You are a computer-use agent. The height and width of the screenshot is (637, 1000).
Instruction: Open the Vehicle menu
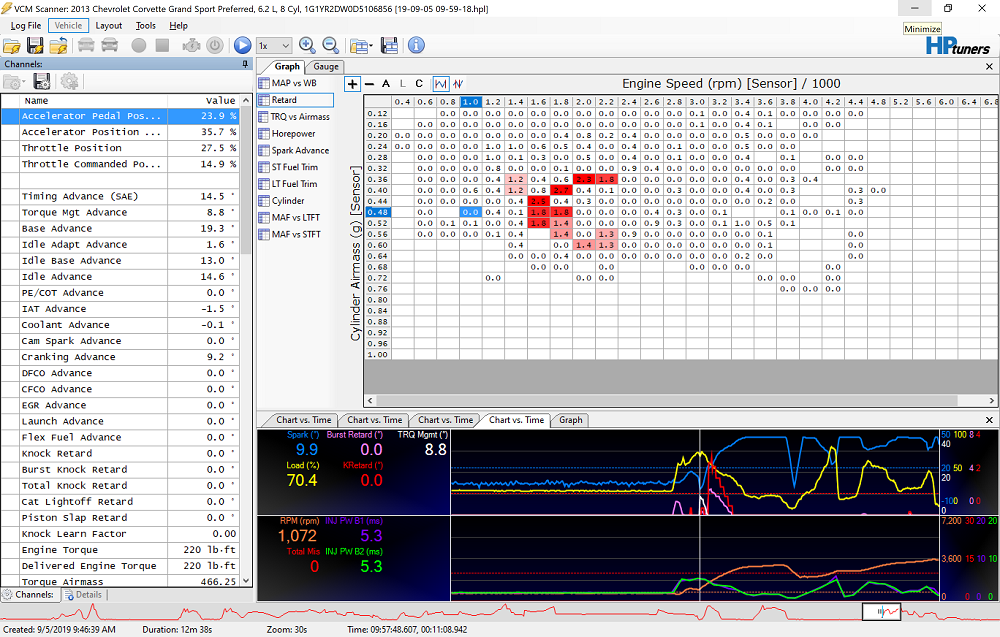(68, 25)
